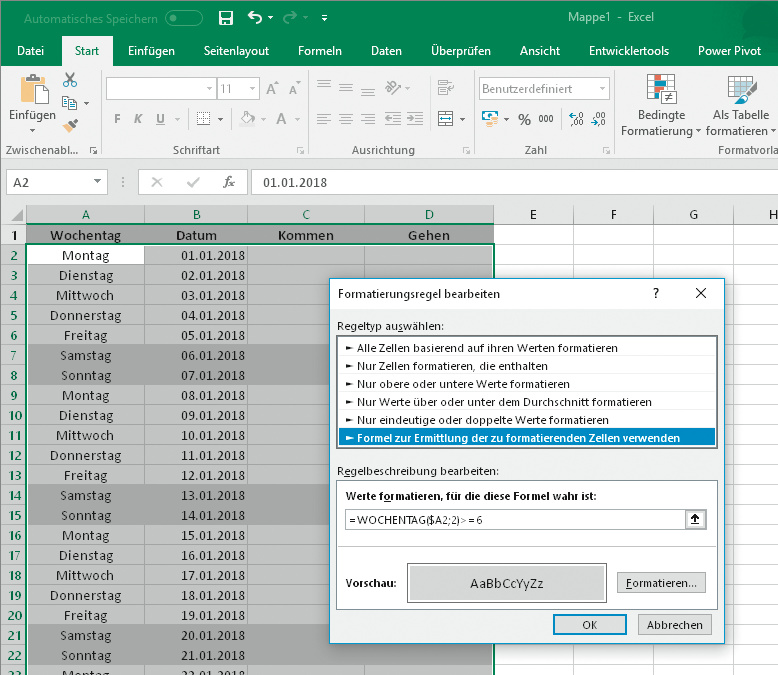Click the percent style icon
Viewport: 778px width, 675px height.
point(524,119)
